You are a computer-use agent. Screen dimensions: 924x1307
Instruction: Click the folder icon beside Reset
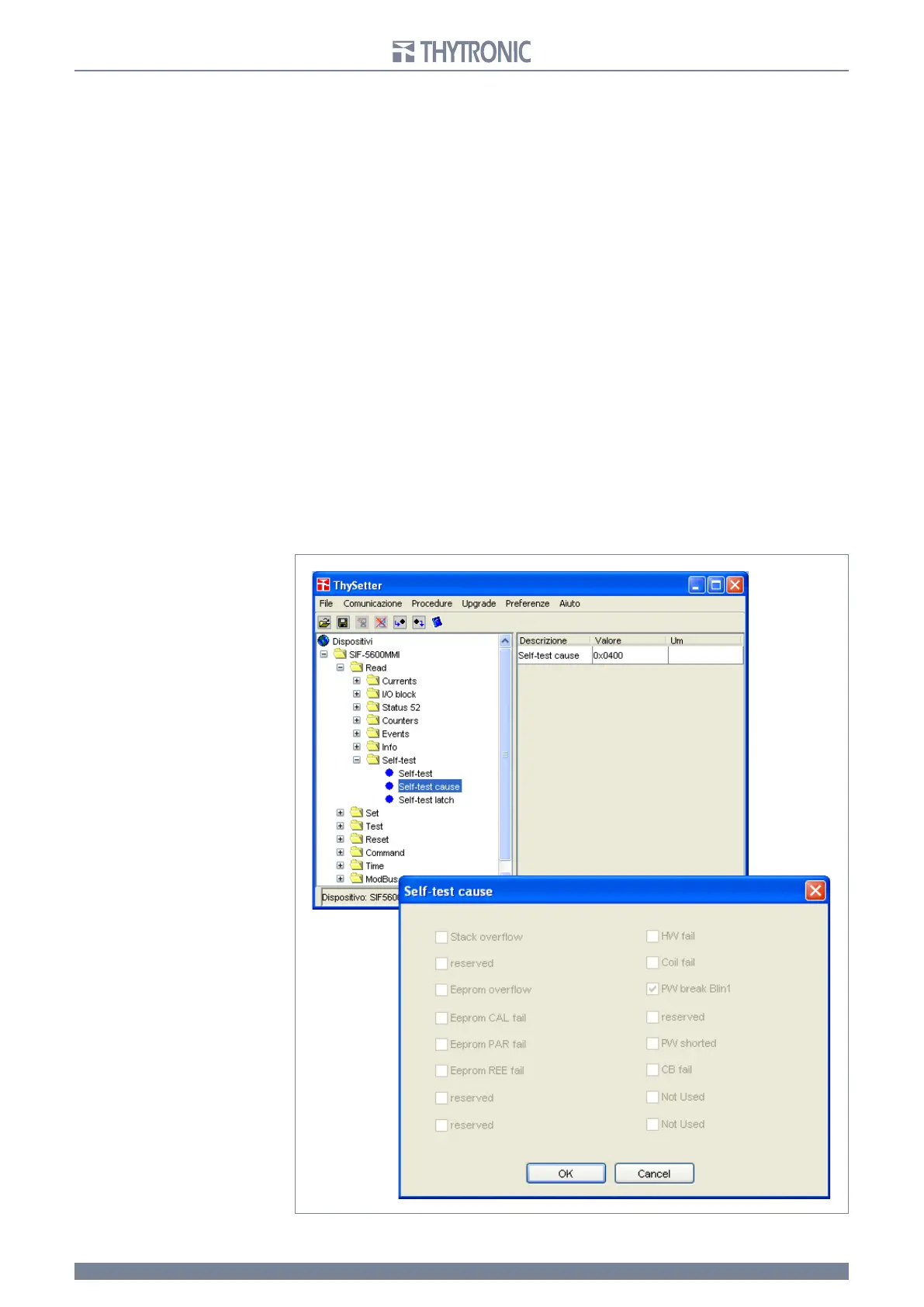tap(357, 839)
